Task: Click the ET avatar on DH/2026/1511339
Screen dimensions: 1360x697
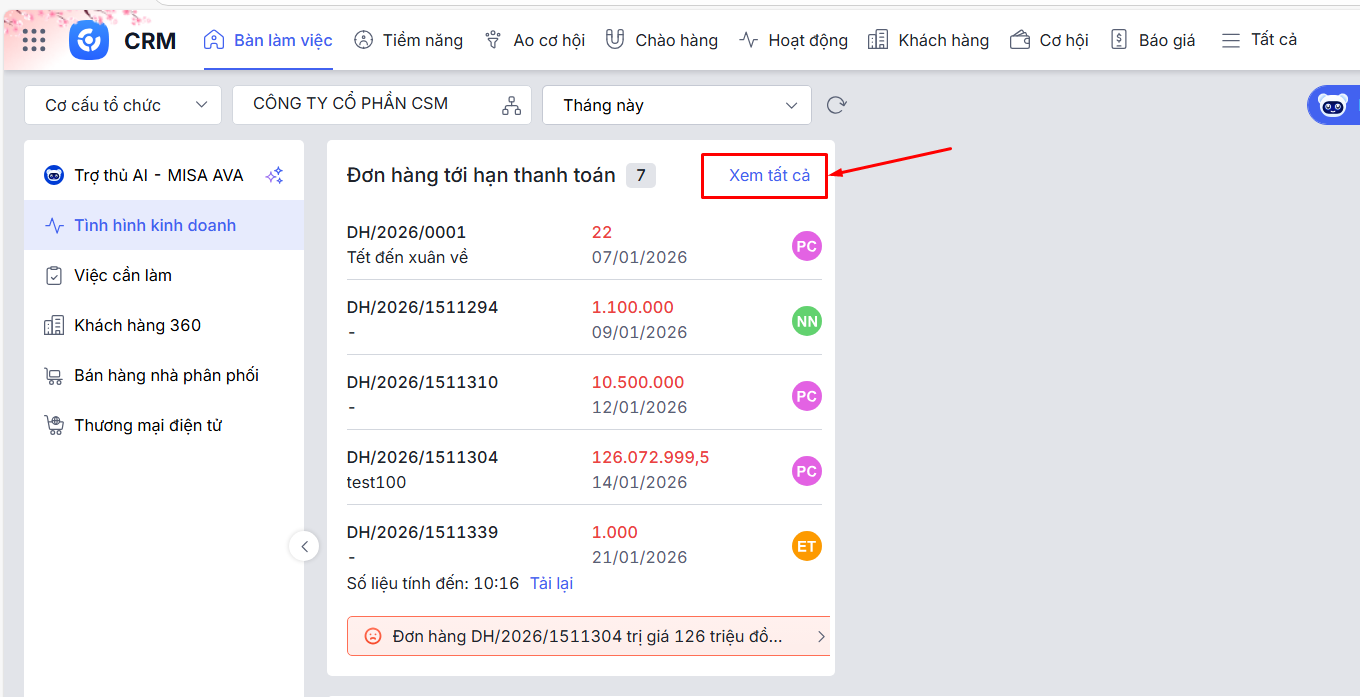Action: [806, 546]
